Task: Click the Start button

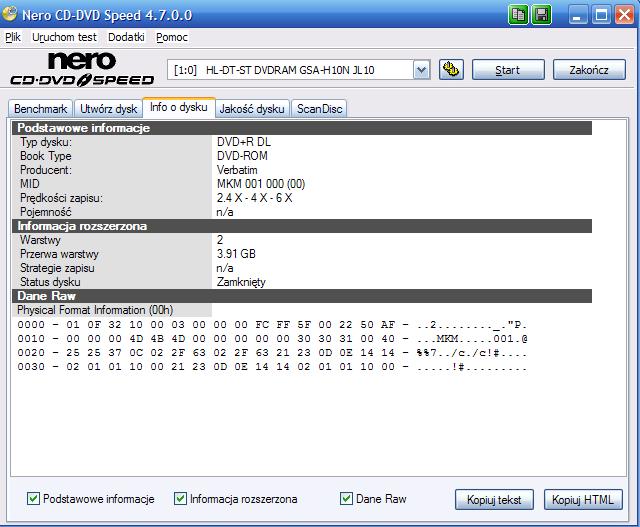Action: 508,70
